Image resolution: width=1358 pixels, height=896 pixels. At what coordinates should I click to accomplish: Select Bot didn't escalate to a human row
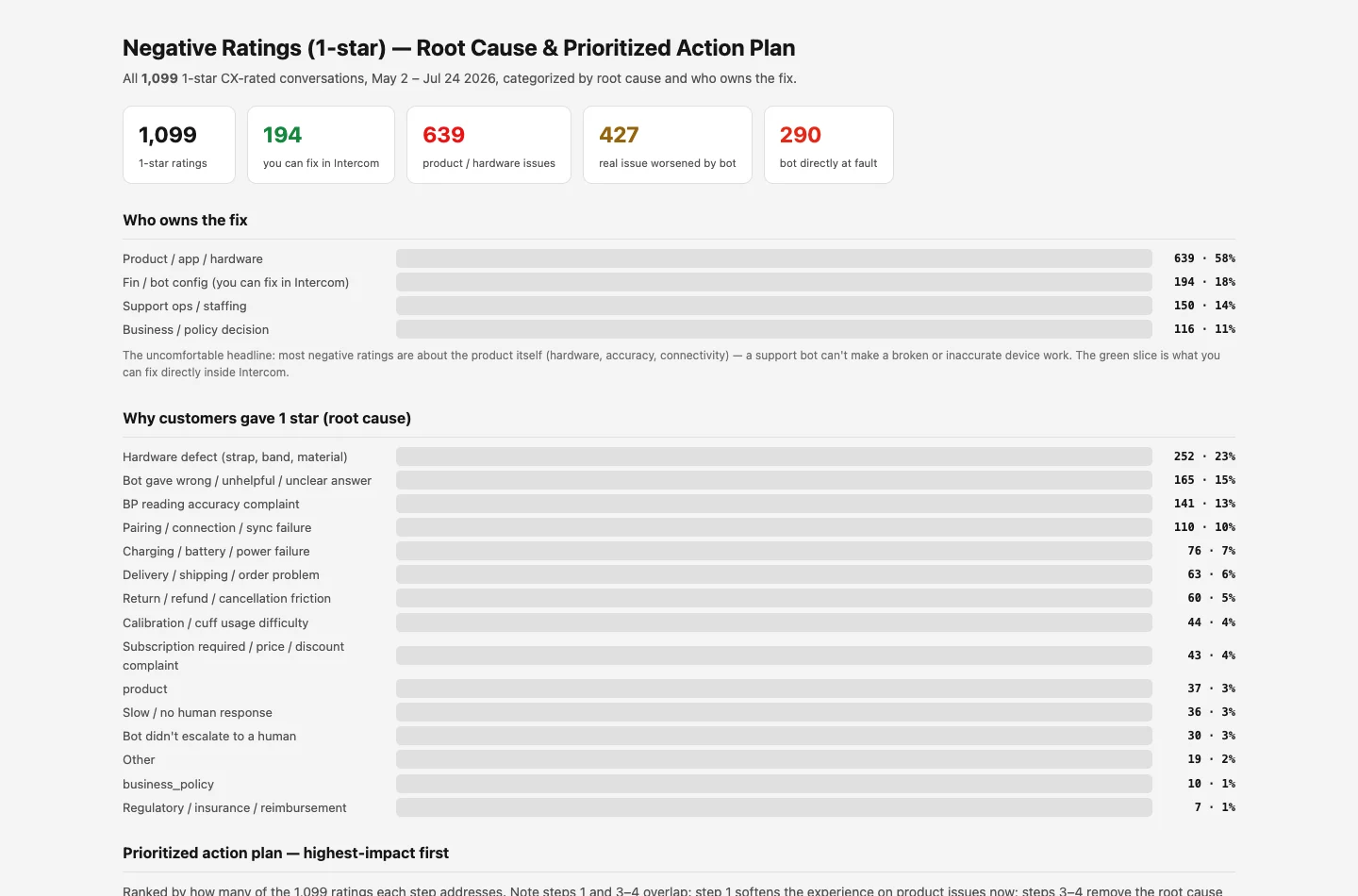point(679,736)
